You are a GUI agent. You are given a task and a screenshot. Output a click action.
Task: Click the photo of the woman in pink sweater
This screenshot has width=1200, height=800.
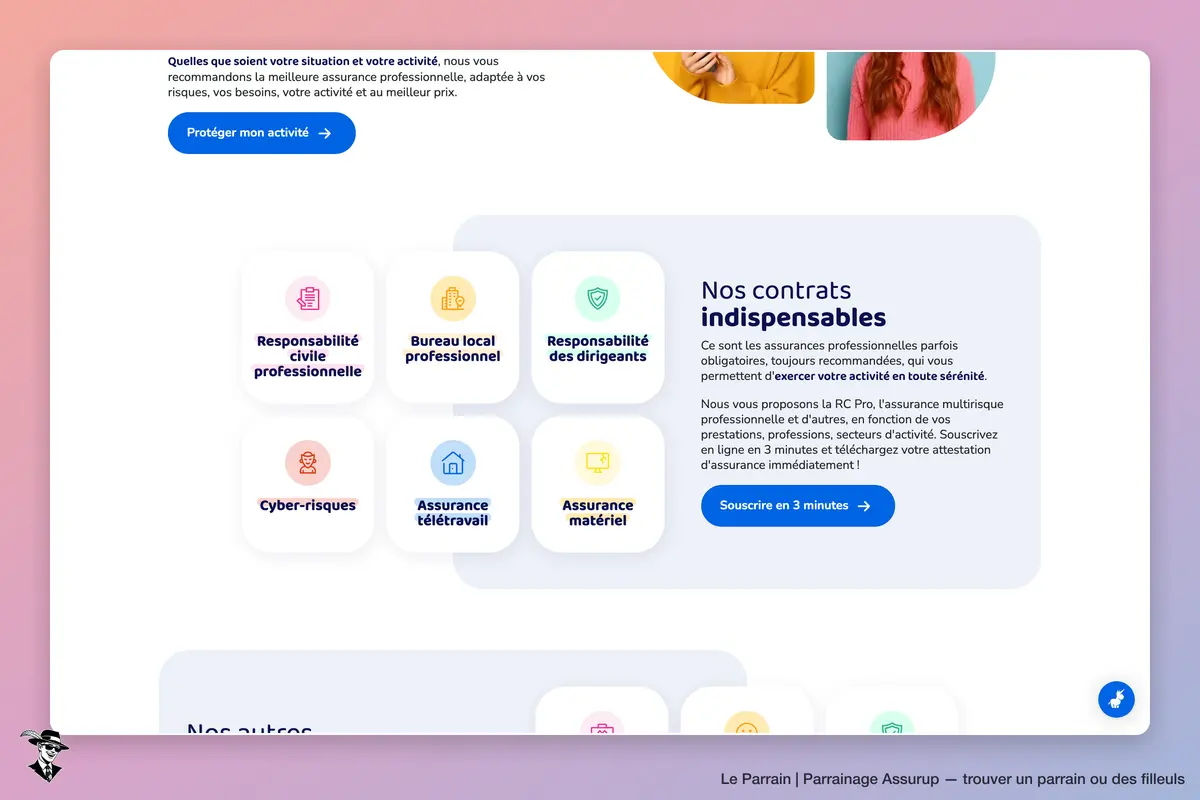click(x=911, y=96)
